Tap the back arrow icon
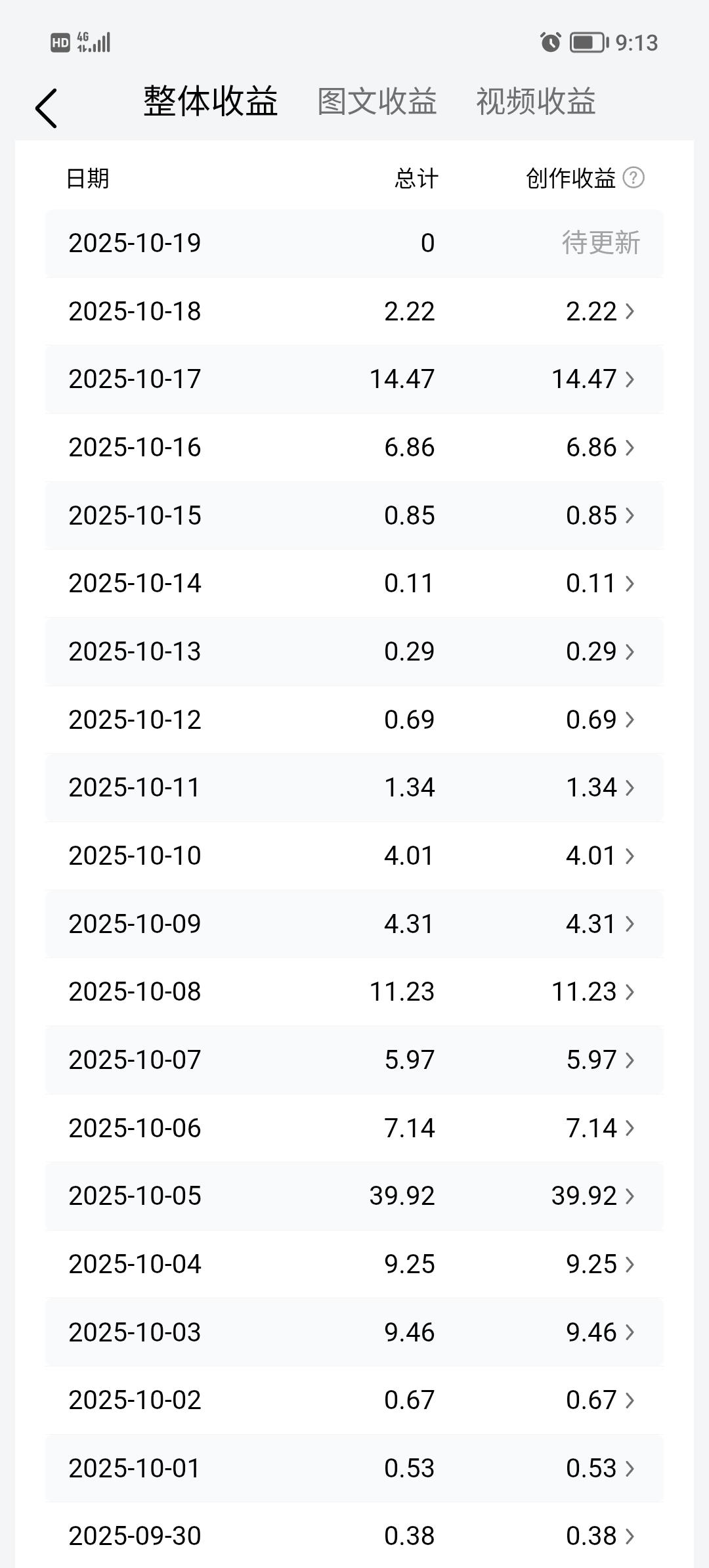Image resolution: width=709 pixels, height=1568 pixels. point(47,108)
